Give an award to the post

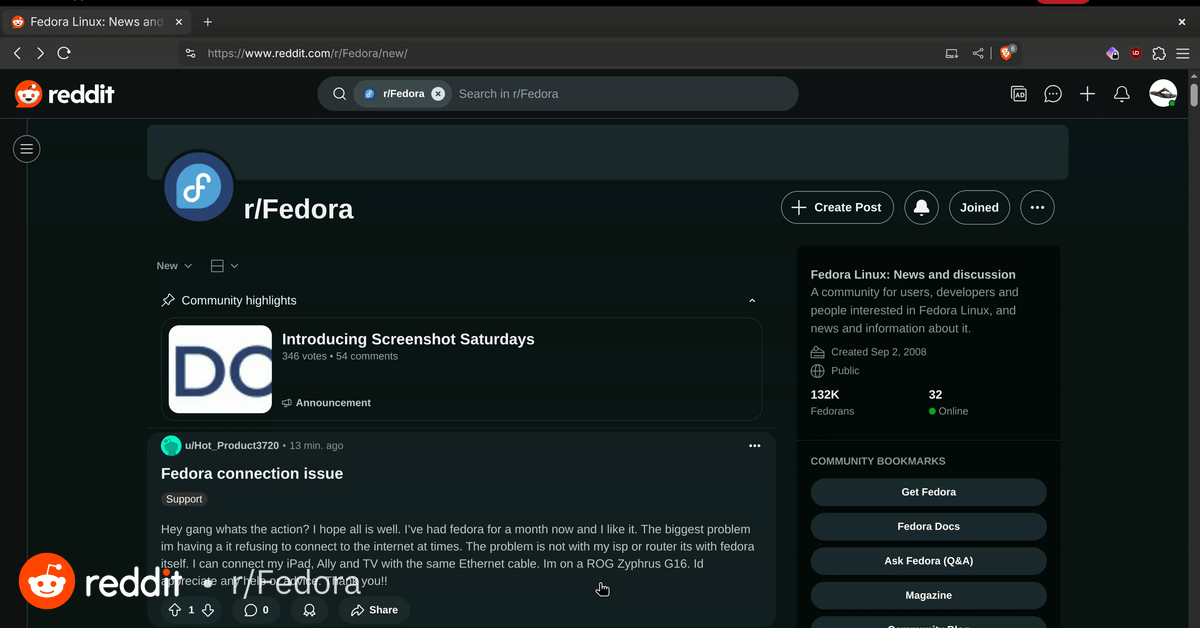point(310,610)
